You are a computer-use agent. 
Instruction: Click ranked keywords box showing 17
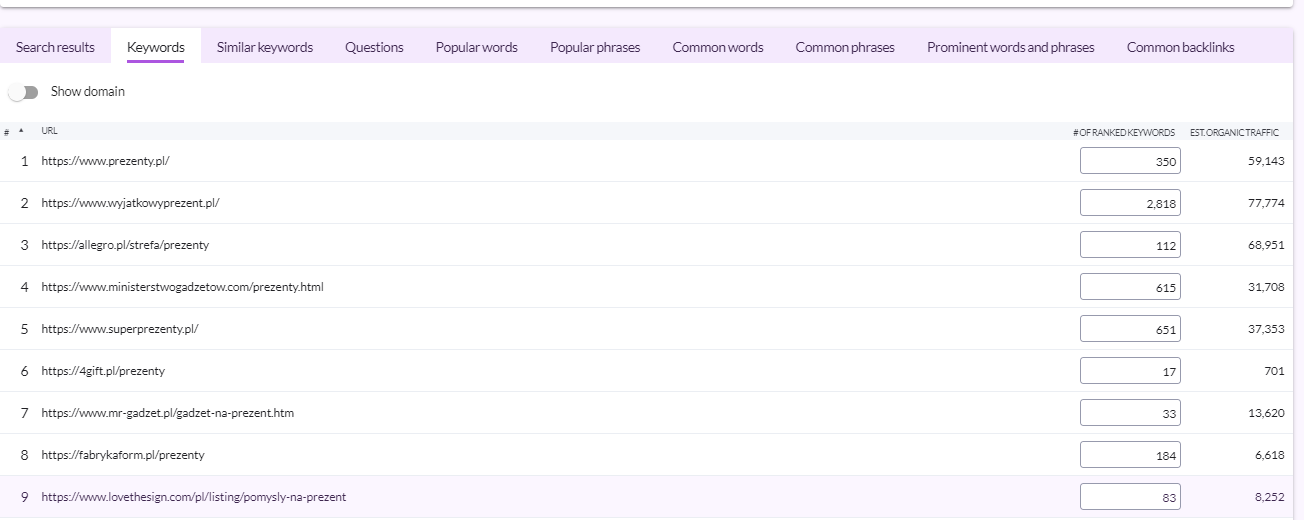point(1130,371)
